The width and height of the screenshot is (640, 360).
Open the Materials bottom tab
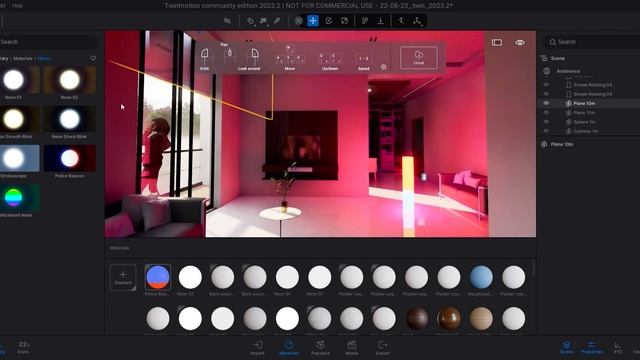click(x=289, y=348)
